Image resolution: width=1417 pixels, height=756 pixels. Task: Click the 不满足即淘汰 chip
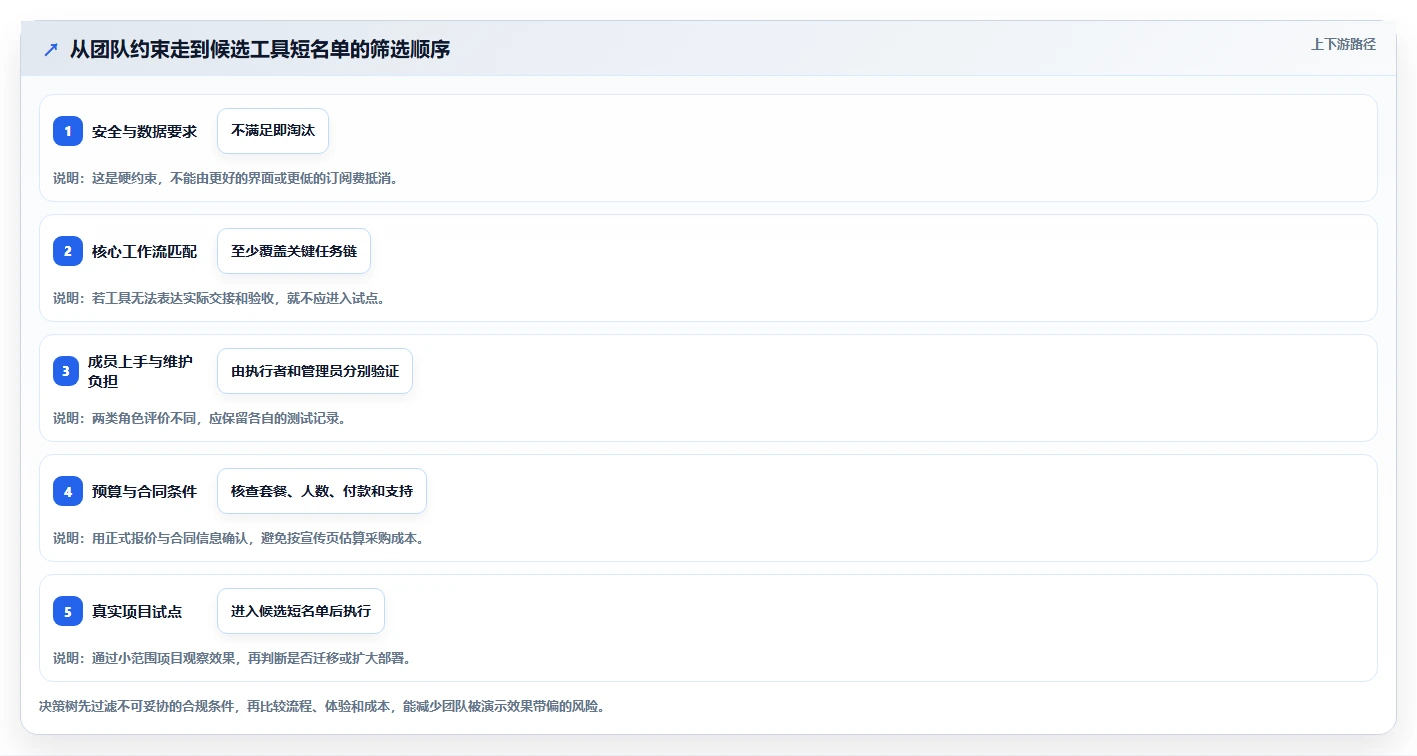273,131
